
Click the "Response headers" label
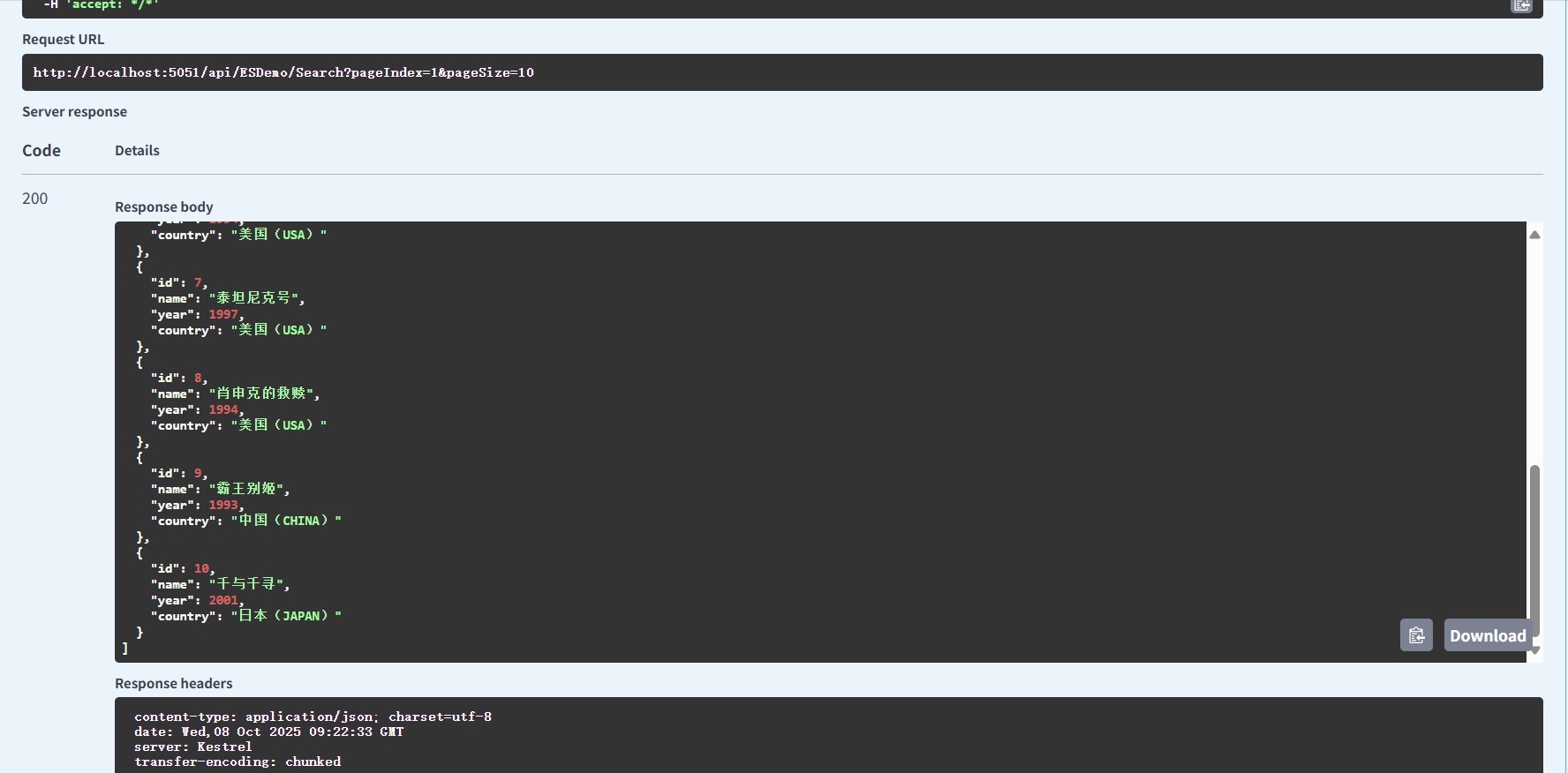pos(174,684)
